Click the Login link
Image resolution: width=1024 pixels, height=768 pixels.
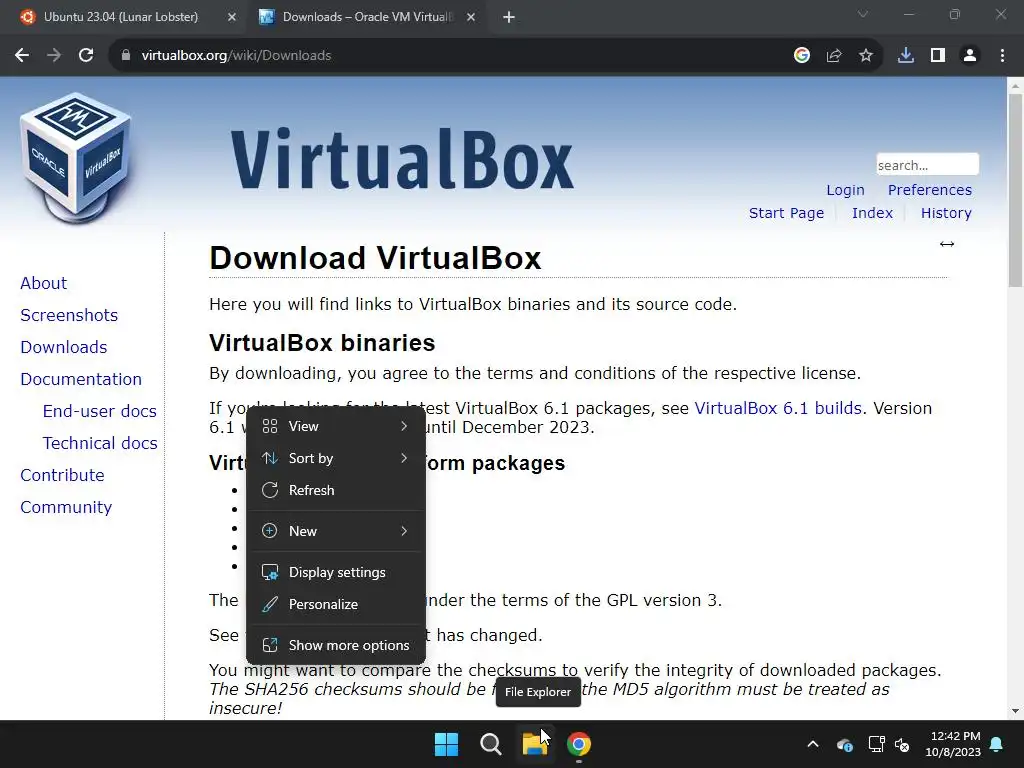point(845,190)
